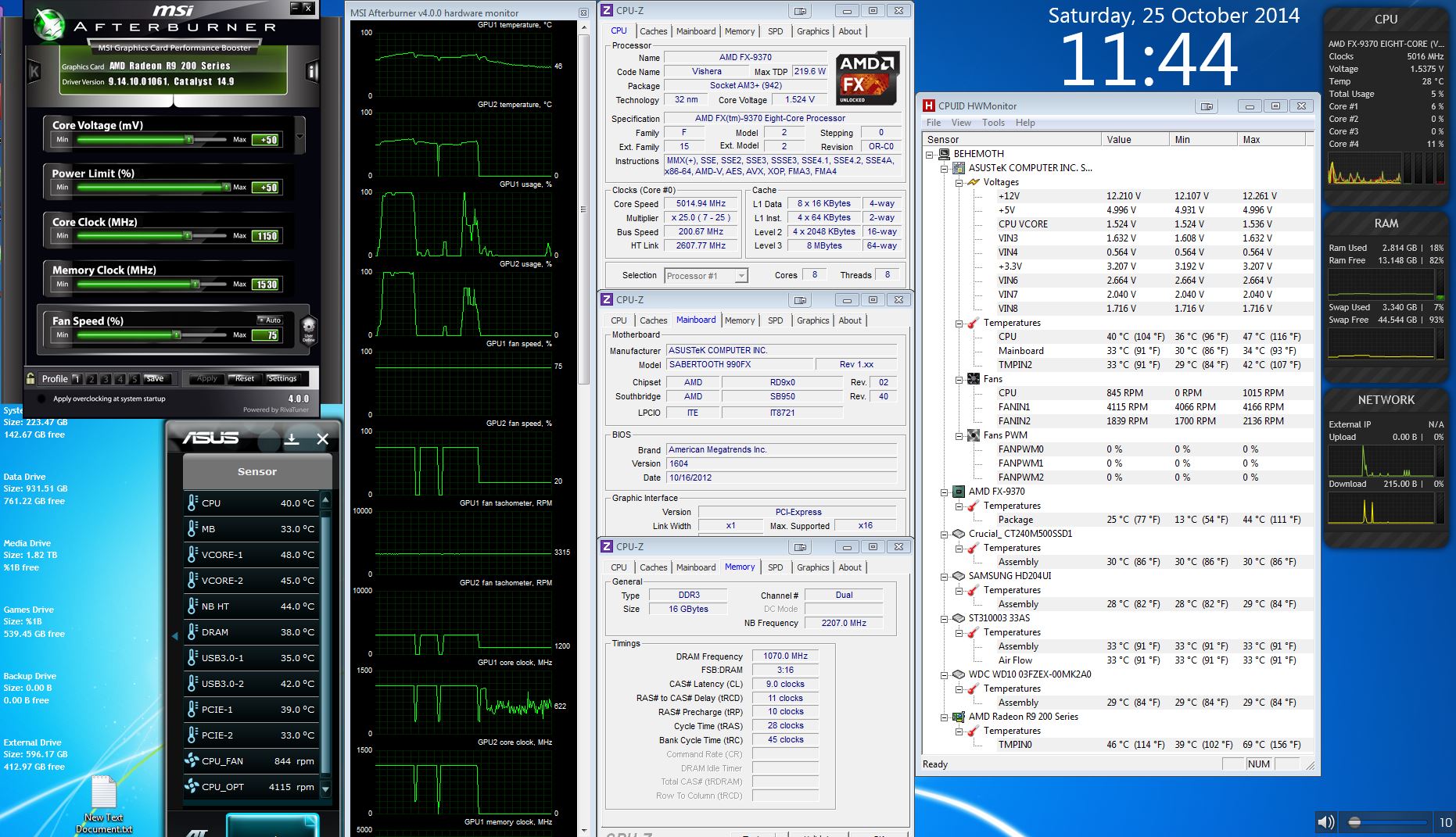Collapse the AMD FX-9370 node in HWMonitor

tap(944, 492)
